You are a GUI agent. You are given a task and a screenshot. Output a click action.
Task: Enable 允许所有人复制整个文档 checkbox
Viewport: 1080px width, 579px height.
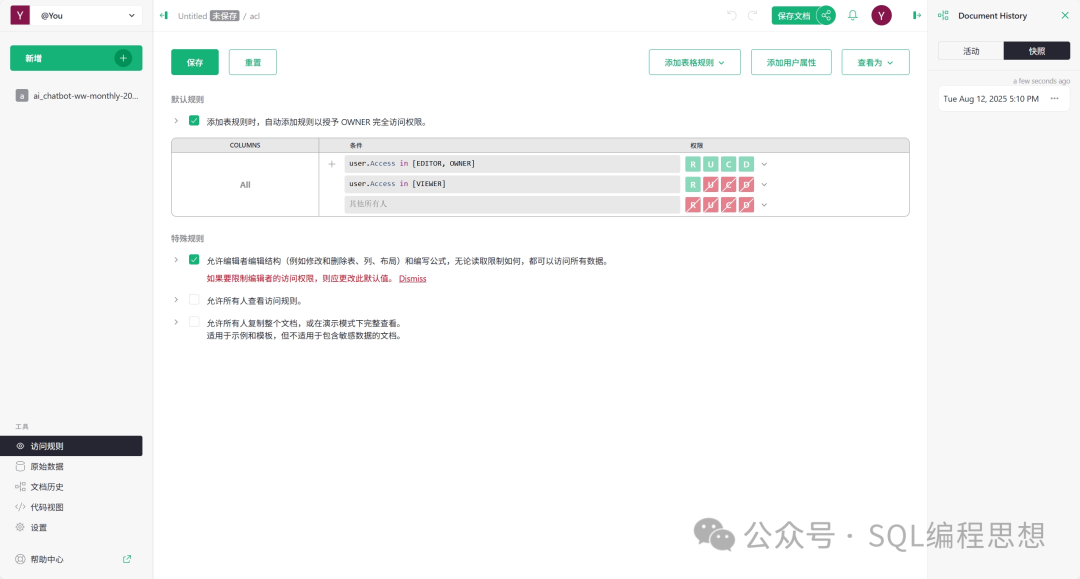pyautogui.click(x=194, y=322)
